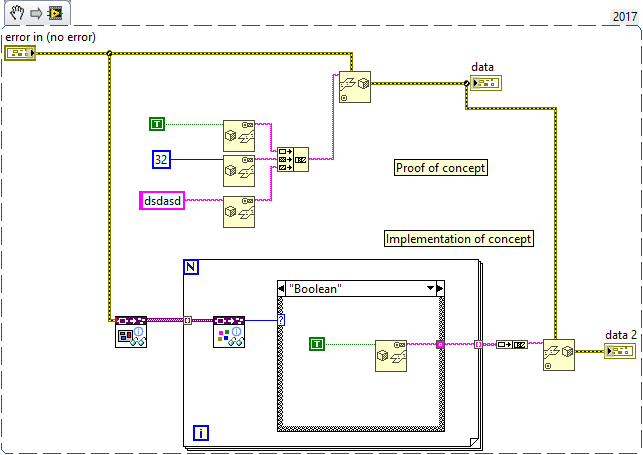Screen dimensions: 643x455
Task: Click the data label text
Action: pos(483,67)
